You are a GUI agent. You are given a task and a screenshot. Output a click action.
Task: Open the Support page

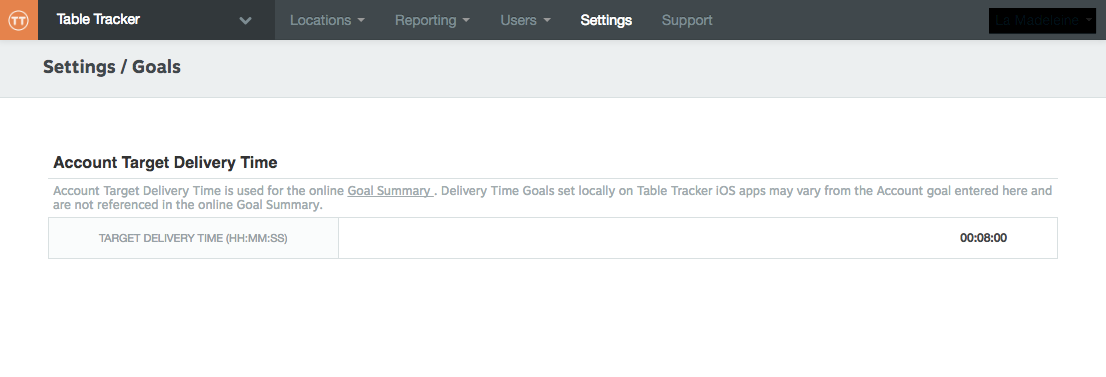click(687, 20)
